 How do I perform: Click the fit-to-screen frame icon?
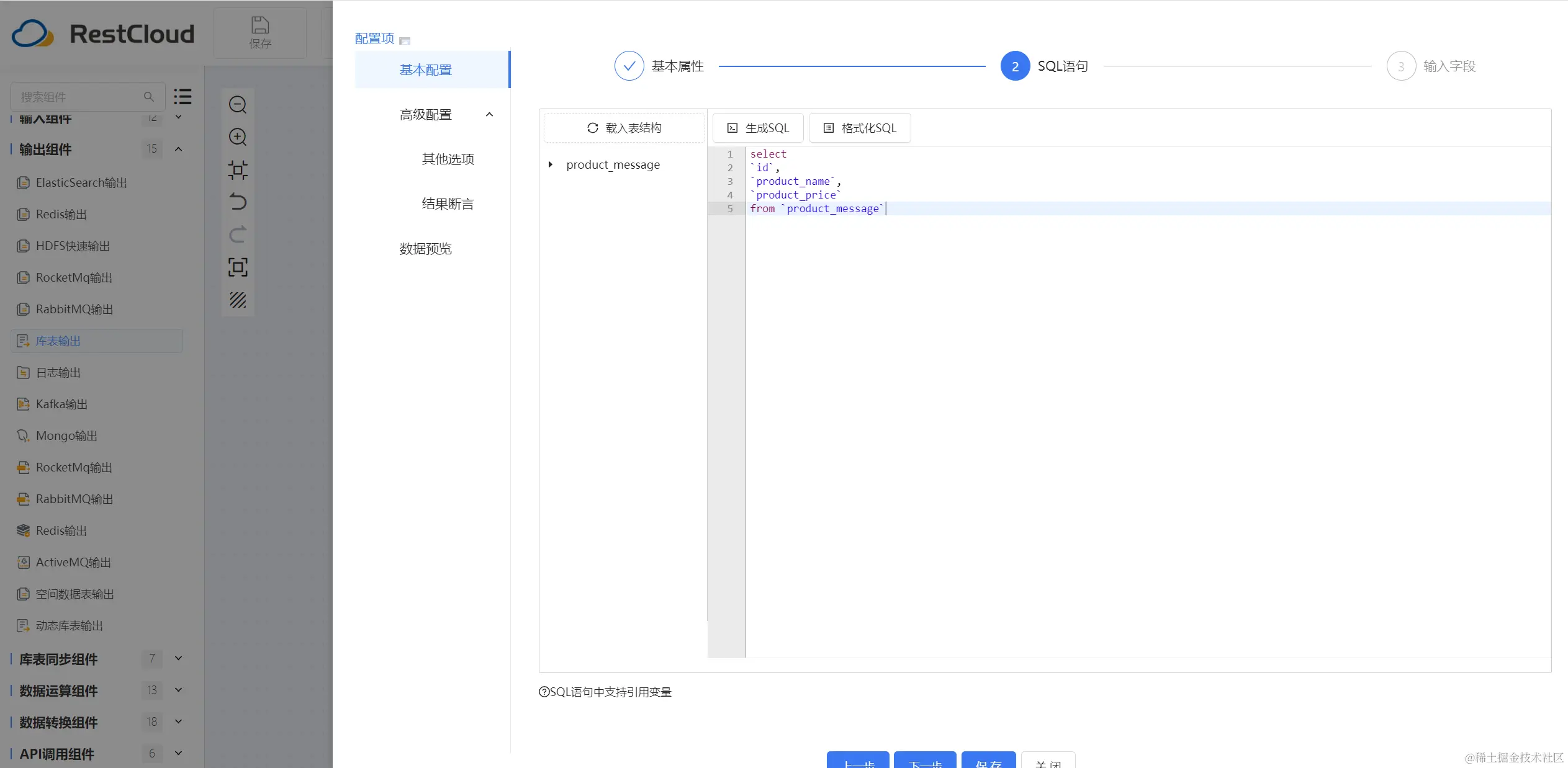pyautogui.click(x=238, y=267)
